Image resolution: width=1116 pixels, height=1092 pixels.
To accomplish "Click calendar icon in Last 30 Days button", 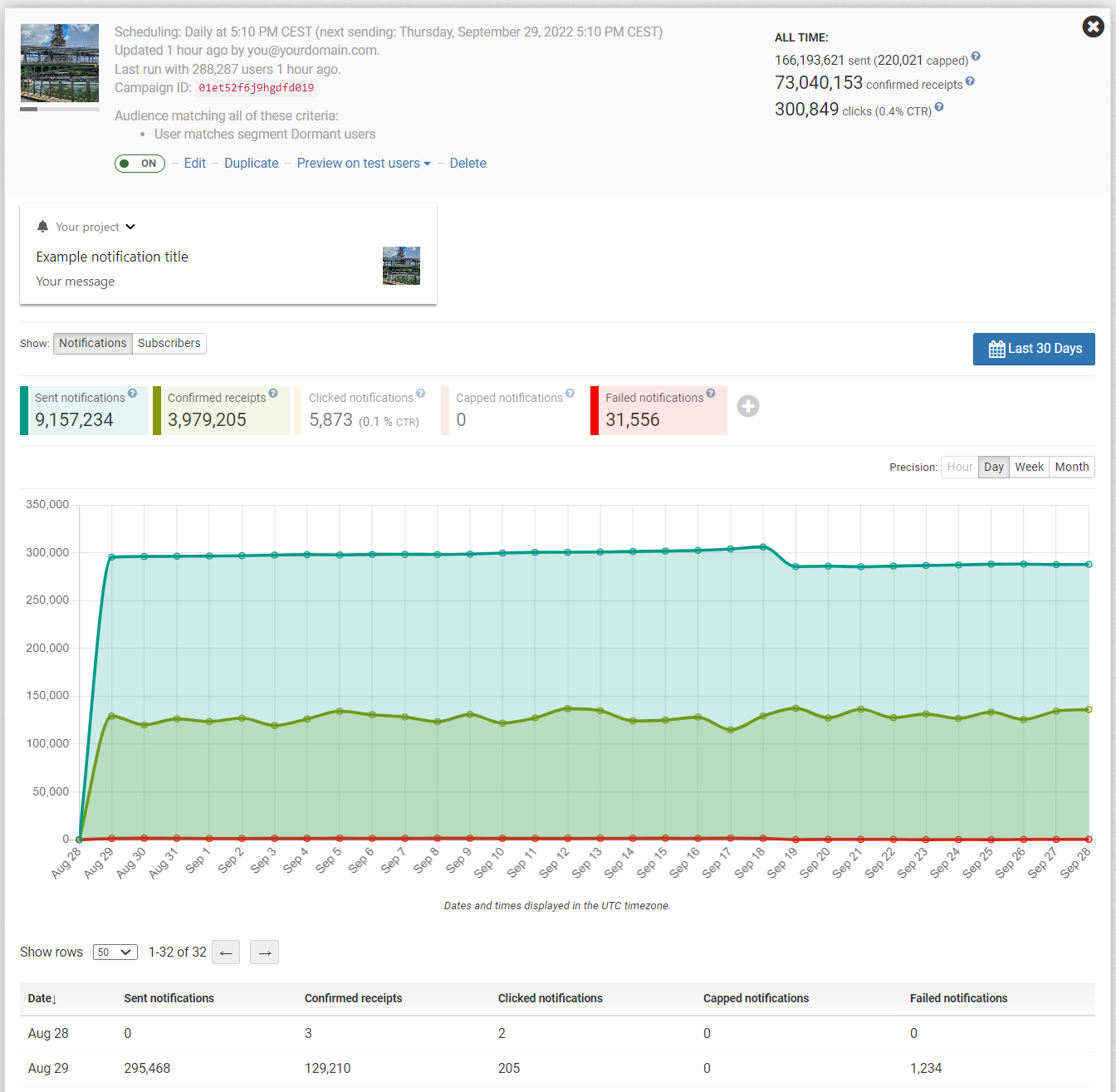I will click(x=996, y=350).
